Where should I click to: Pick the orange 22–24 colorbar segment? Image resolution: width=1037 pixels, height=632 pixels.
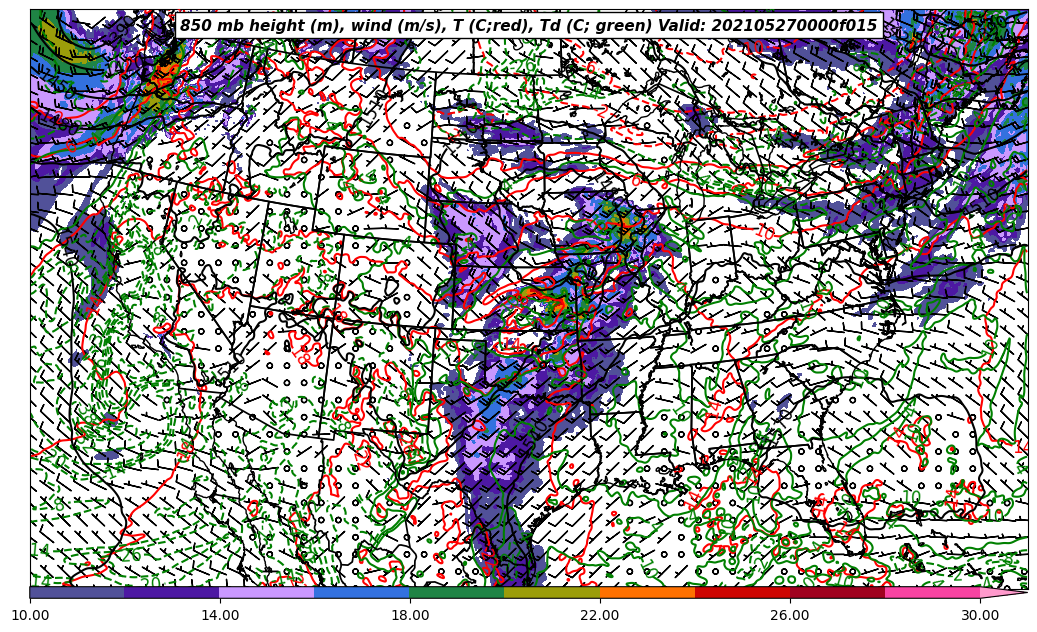pyautogui.click(x=647, y=592)
